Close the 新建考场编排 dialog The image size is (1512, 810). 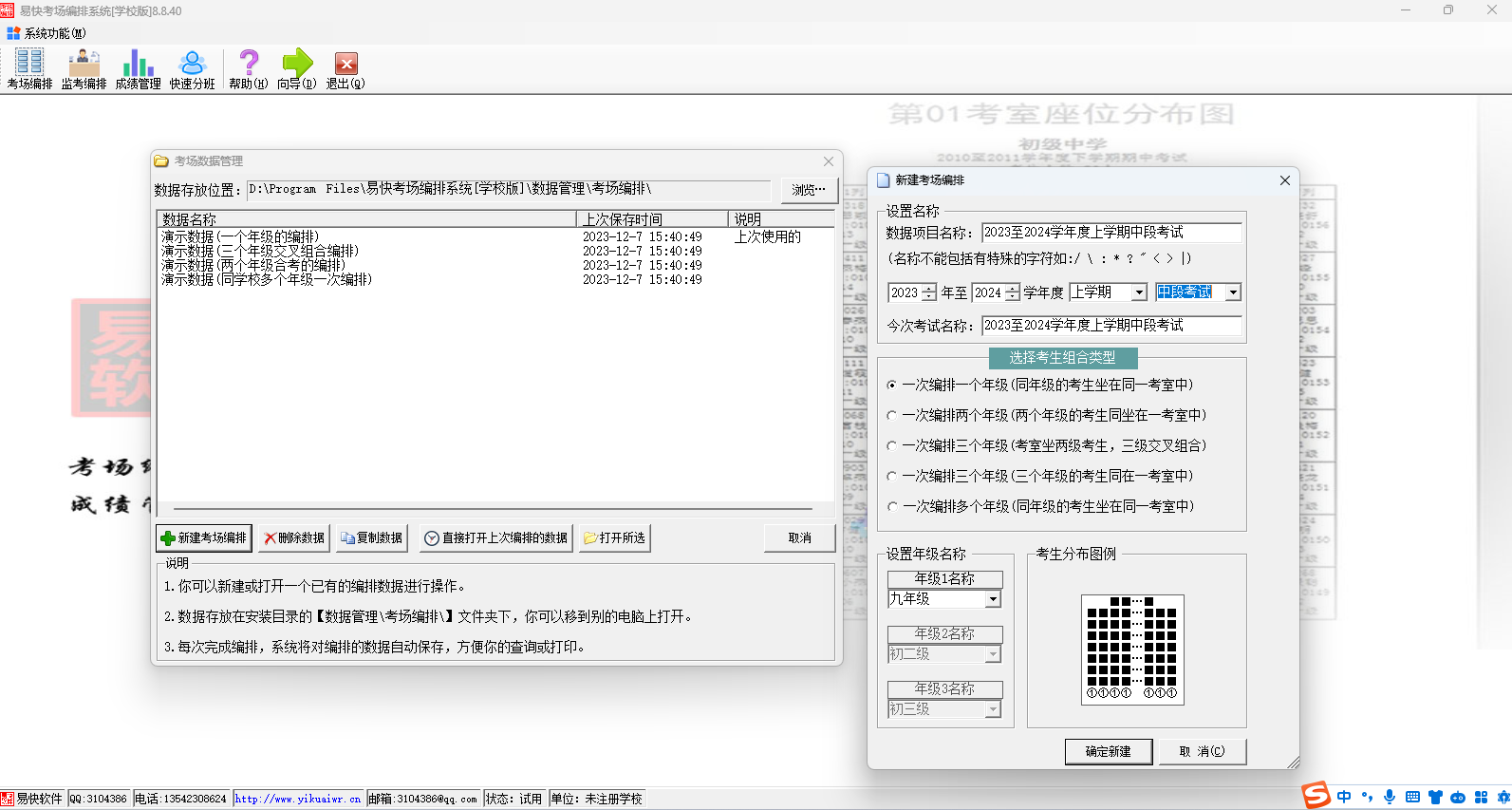pyautogui.click(x=1285, y=180)
